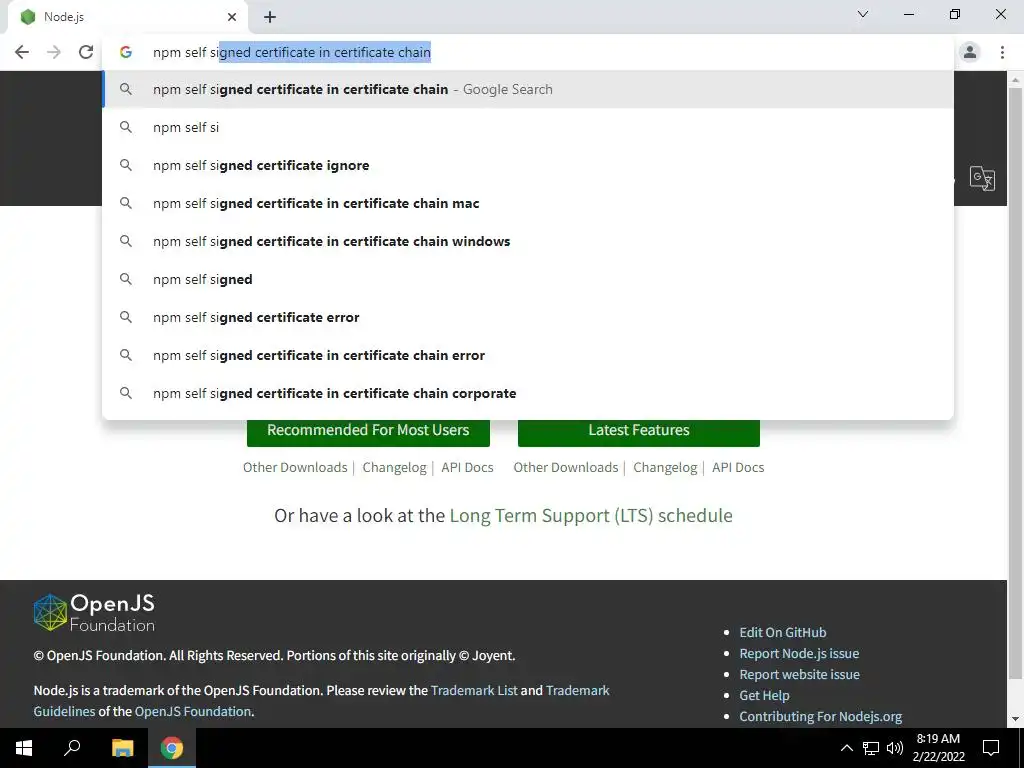Click search icon beside 'chain corporate' suggestion

tap(126, 393)
